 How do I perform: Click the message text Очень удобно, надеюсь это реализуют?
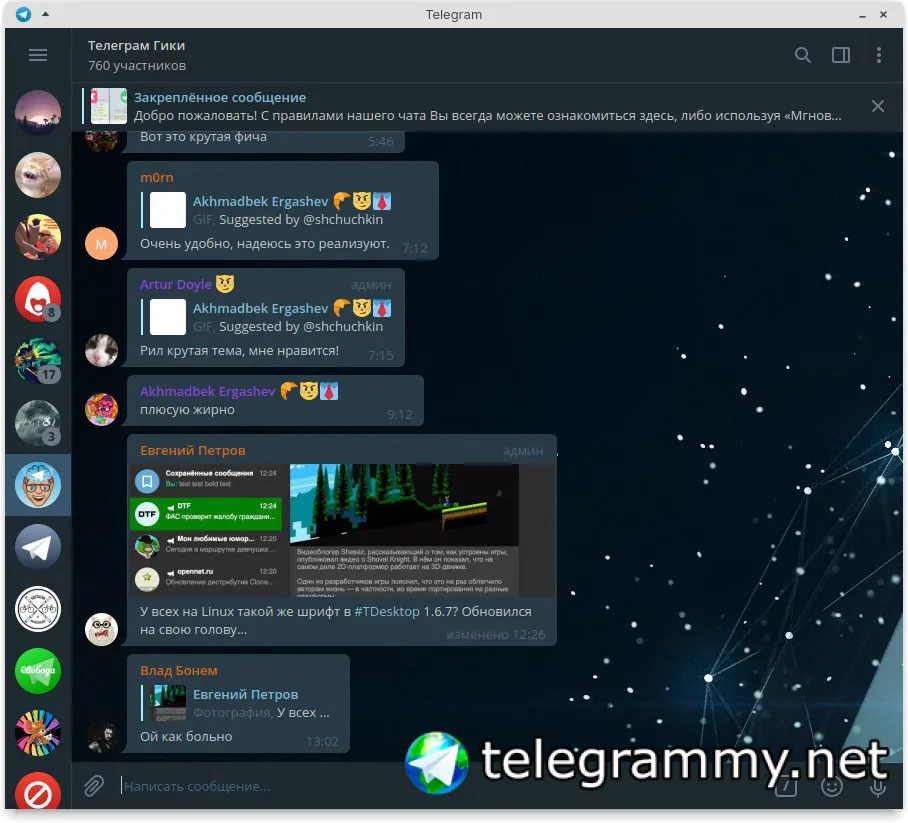(265, 244)
